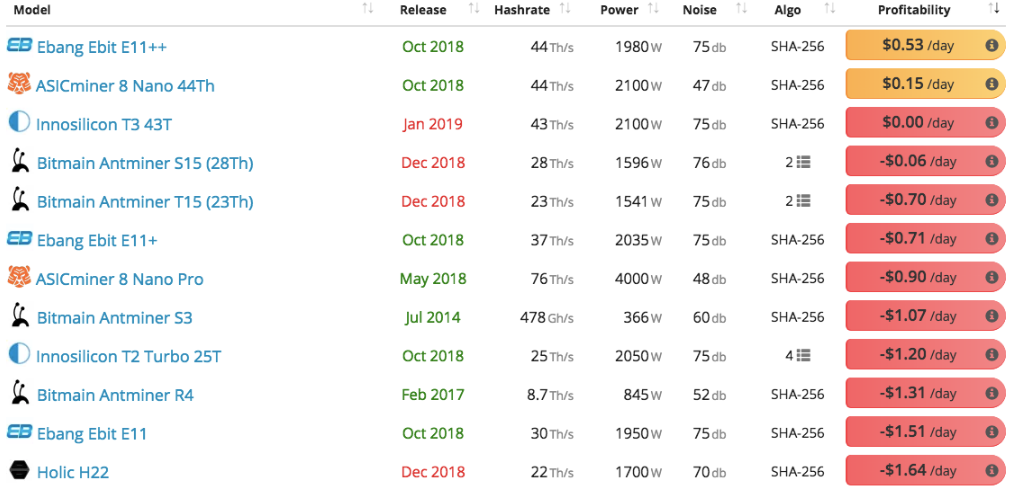1012x487 pixels.
Task: Open the info icon on the $0.53/day profitability
Action: click(992, 46)
